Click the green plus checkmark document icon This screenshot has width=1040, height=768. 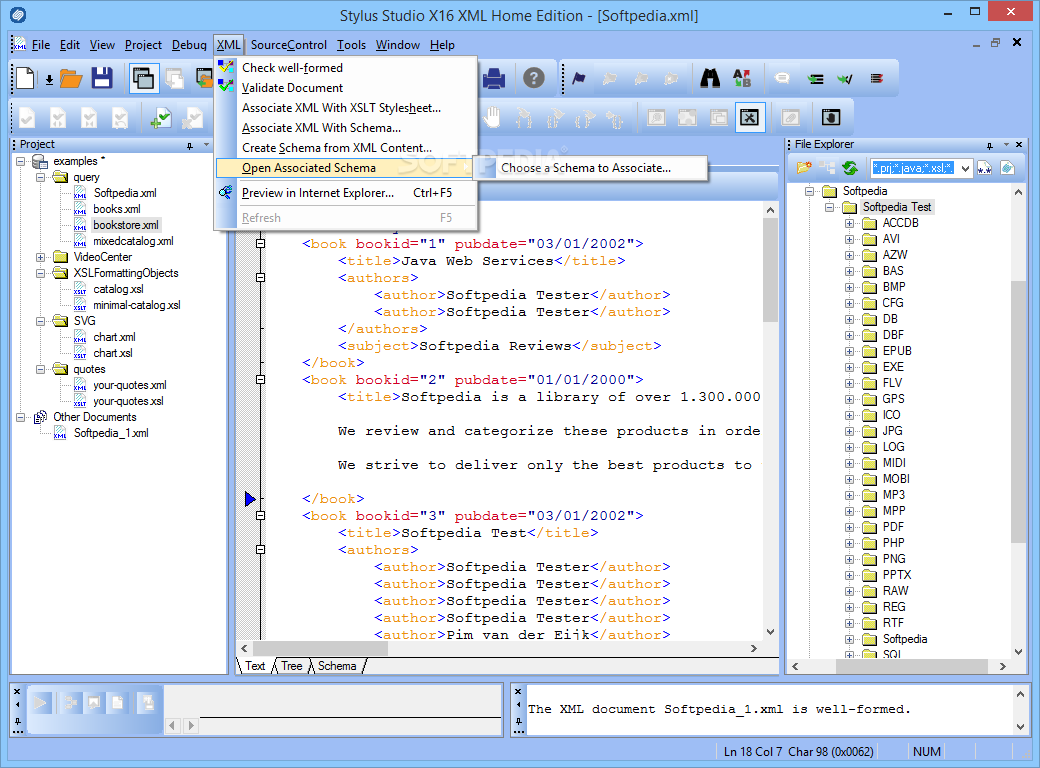(x=161, y=119)
